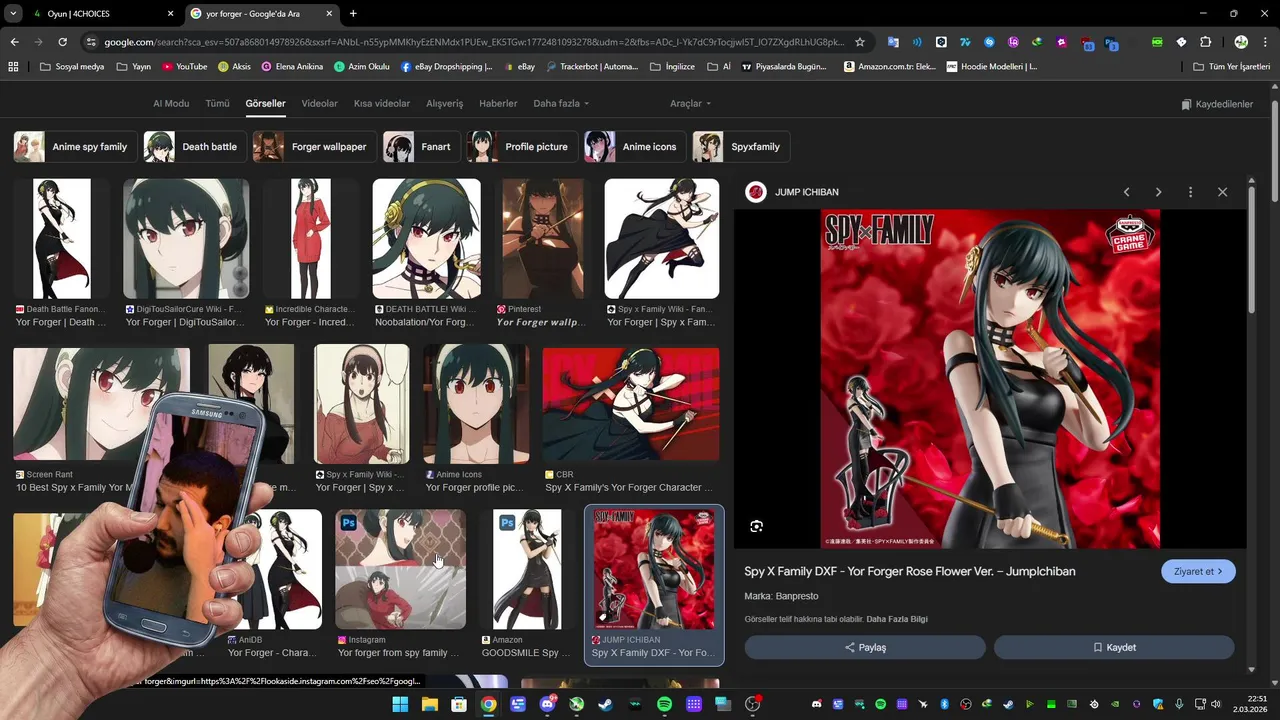Click the Kaydet save button
The height and width of the screenshot is (720, 1280).
tap(1114, 647)
